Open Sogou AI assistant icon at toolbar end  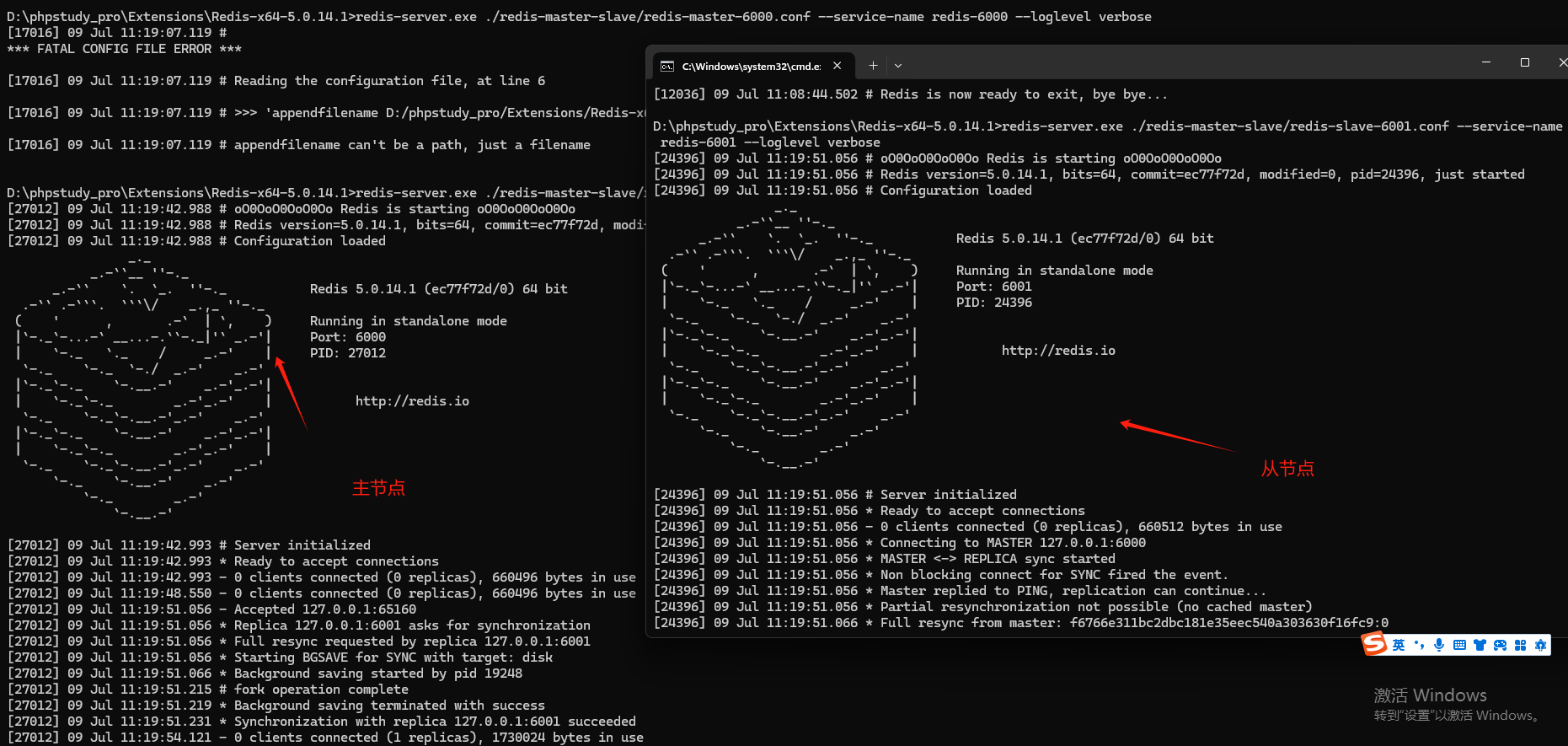[x=1540, y=646]
